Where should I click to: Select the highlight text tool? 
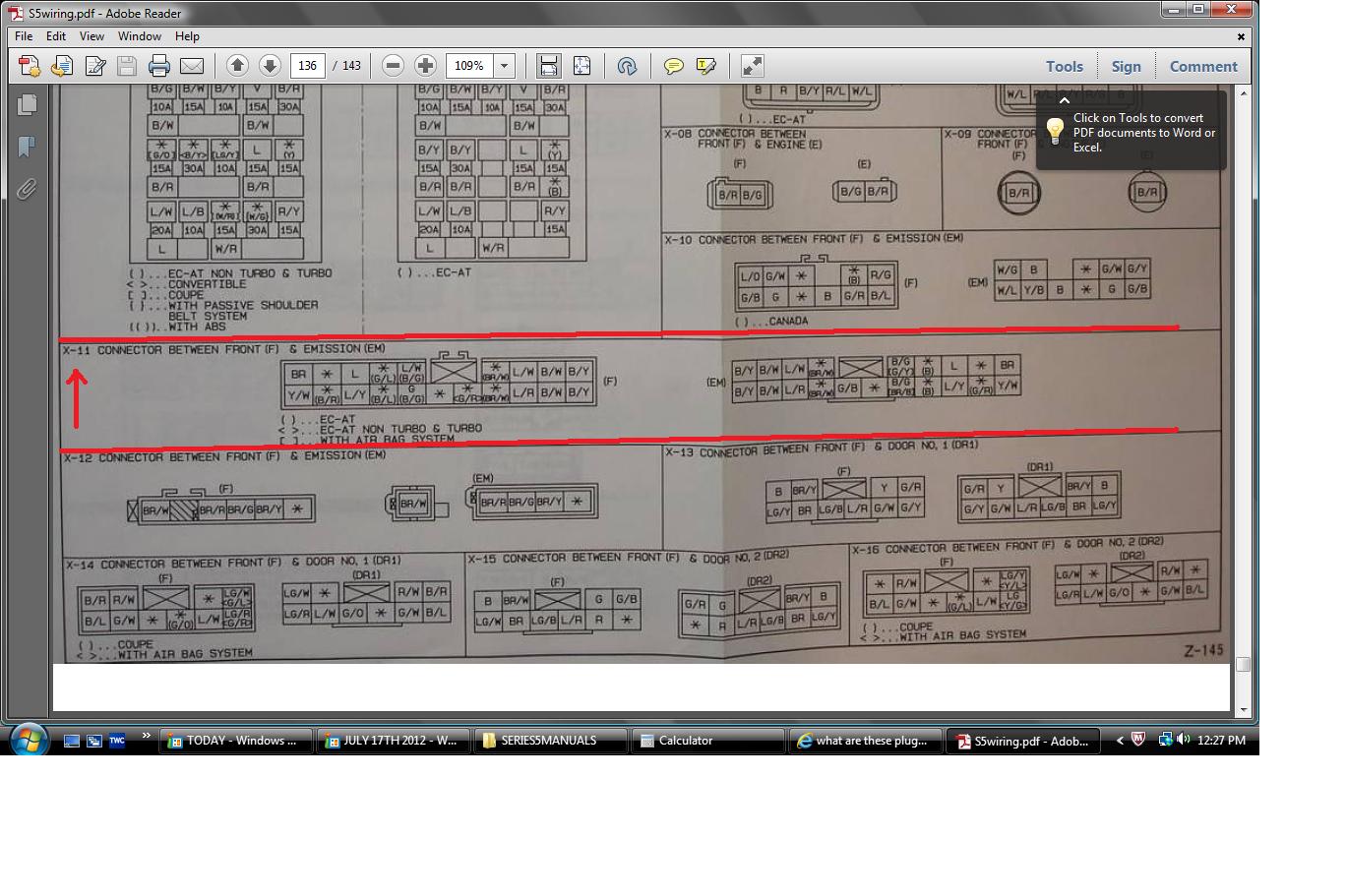(x=705, y=66)
